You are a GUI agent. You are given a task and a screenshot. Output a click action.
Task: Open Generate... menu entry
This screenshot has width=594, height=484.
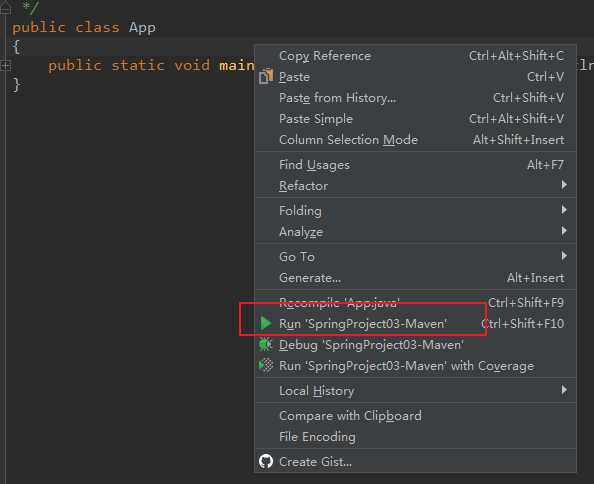pyautogui.click(x=416, y=278)
